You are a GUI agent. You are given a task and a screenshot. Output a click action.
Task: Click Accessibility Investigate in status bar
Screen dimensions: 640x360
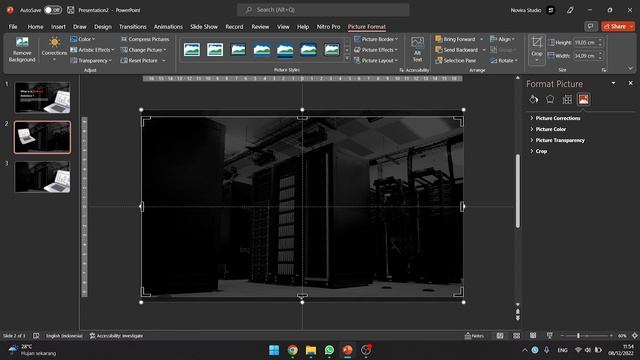coord(116,336)
